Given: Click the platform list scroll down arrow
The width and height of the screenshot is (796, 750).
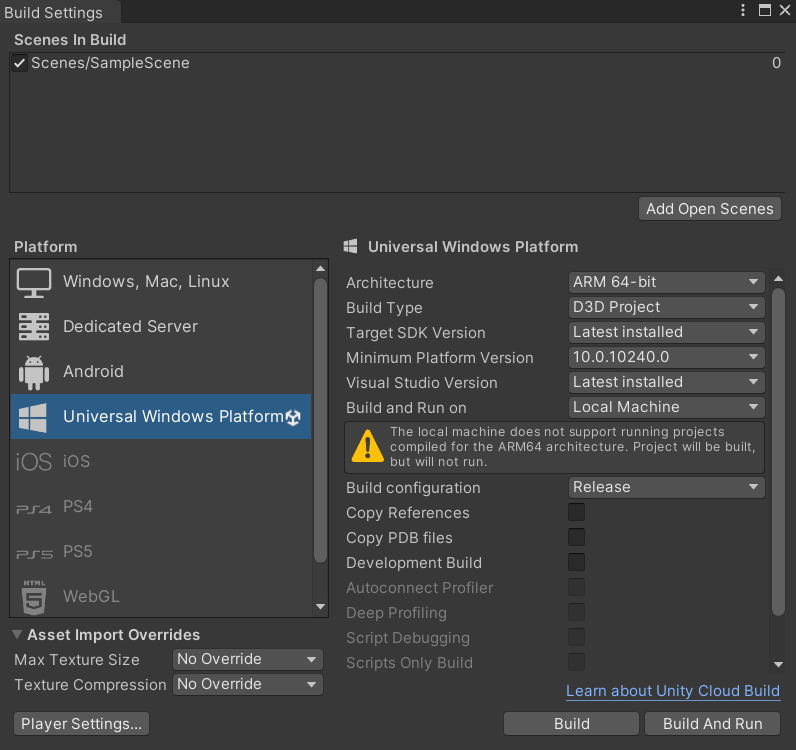Looking at the screenshot, I should [x=320, y=607].
